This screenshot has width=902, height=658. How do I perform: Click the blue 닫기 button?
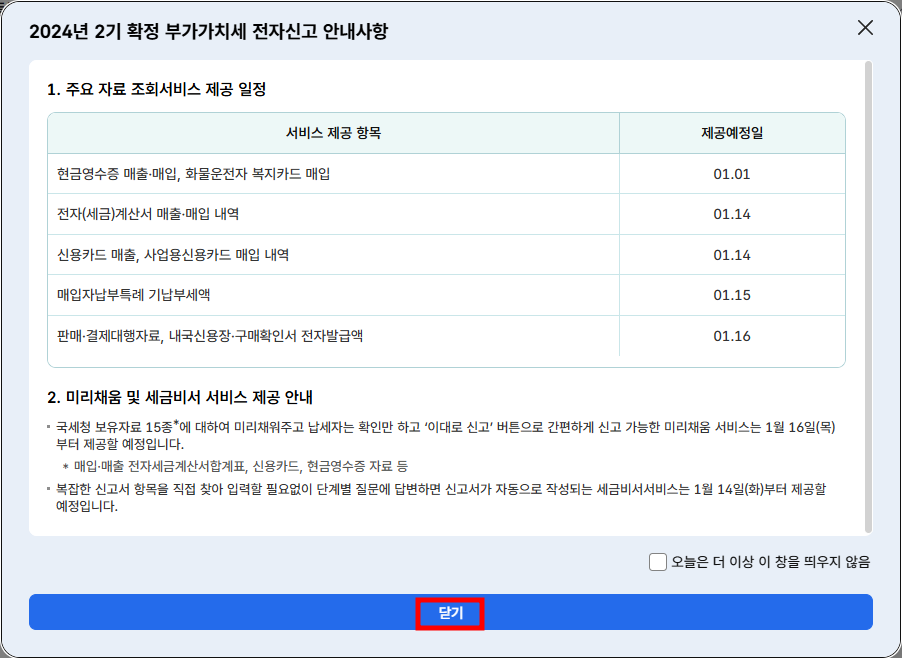tap(450, 613)
